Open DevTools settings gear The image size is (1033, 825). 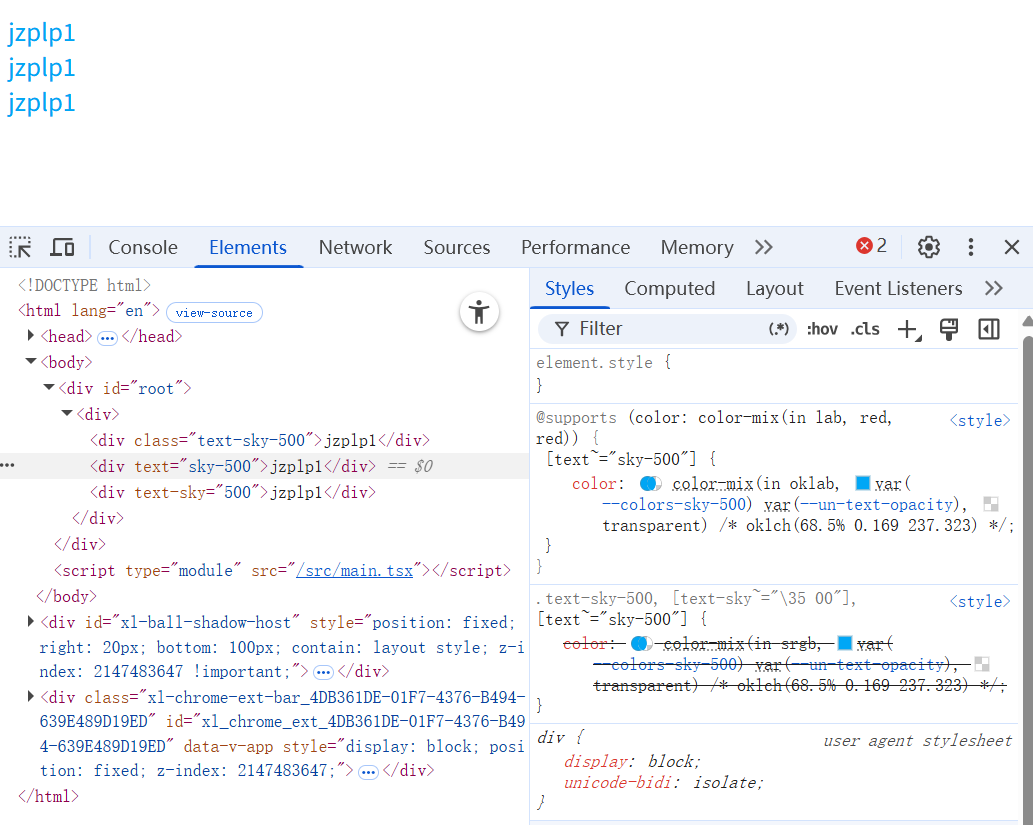(x=928, y=248)
